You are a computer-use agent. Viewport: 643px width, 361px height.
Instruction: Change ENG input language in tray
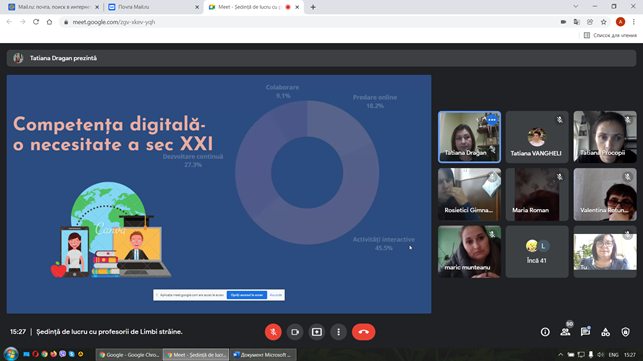pyautogui.click(x=613, y=355)
